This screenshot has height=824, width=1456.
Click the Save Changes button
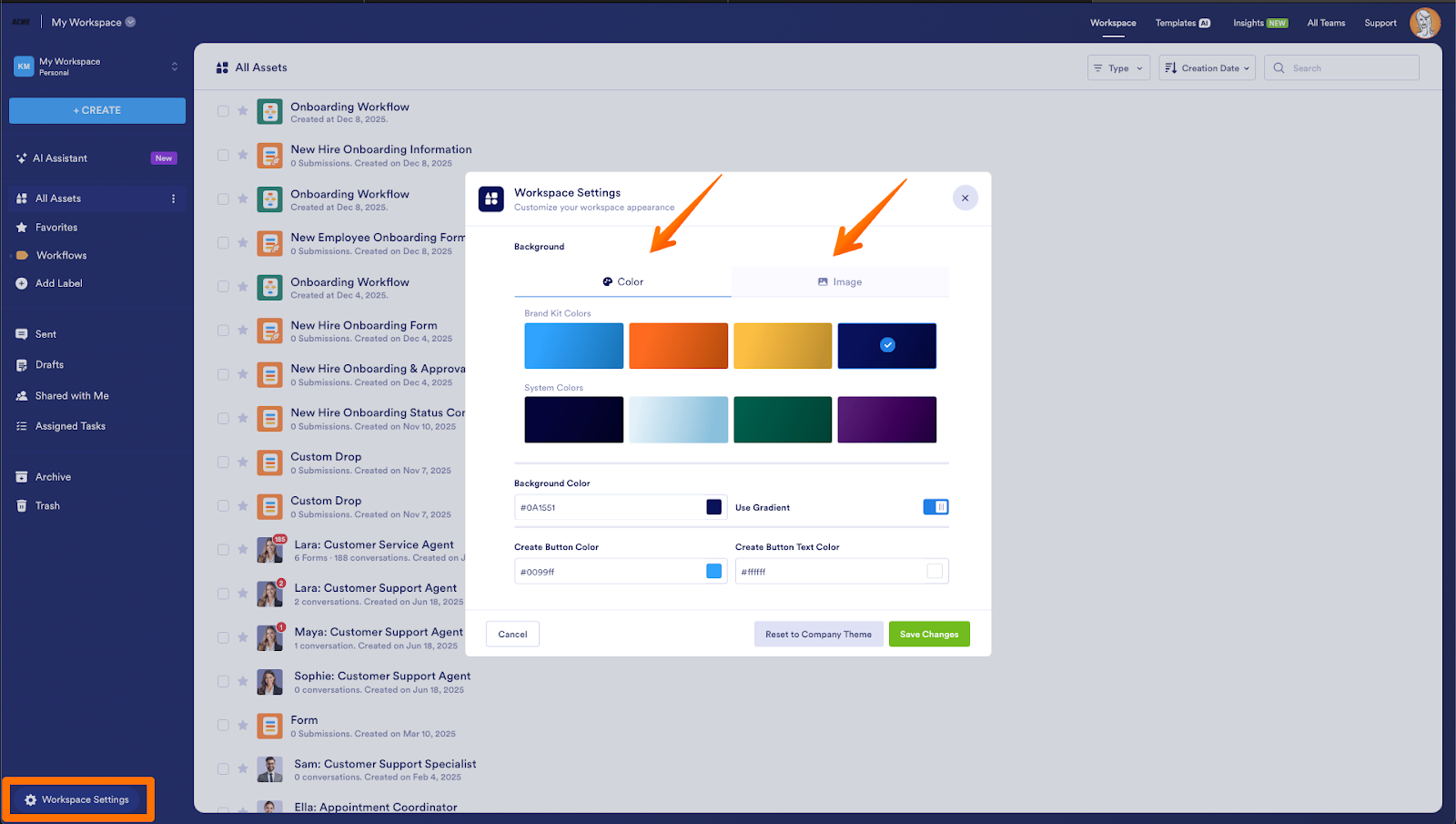(x=928, y=634)
